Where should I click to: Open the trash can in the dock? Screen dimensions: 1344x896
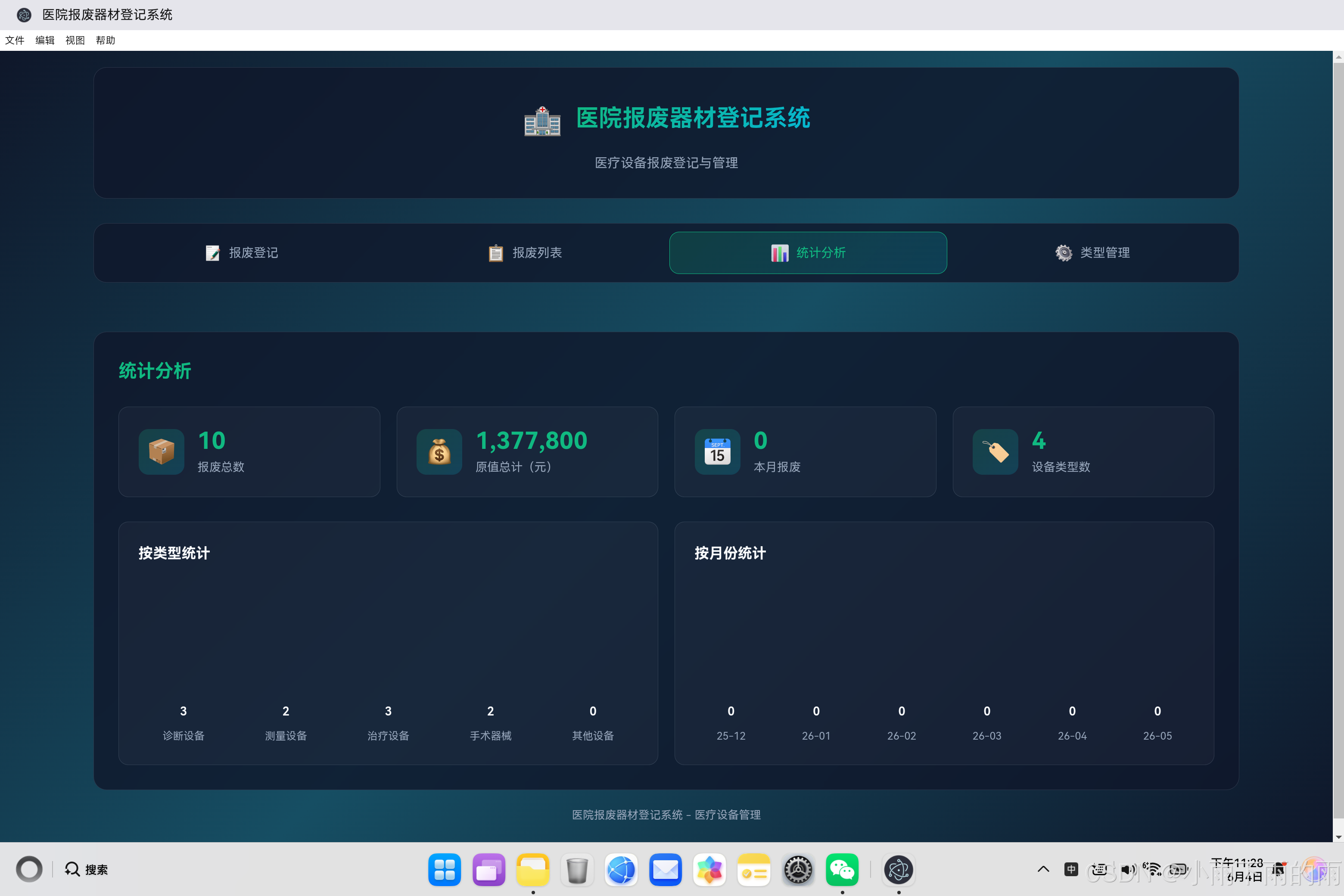click(x=577, y=869)
